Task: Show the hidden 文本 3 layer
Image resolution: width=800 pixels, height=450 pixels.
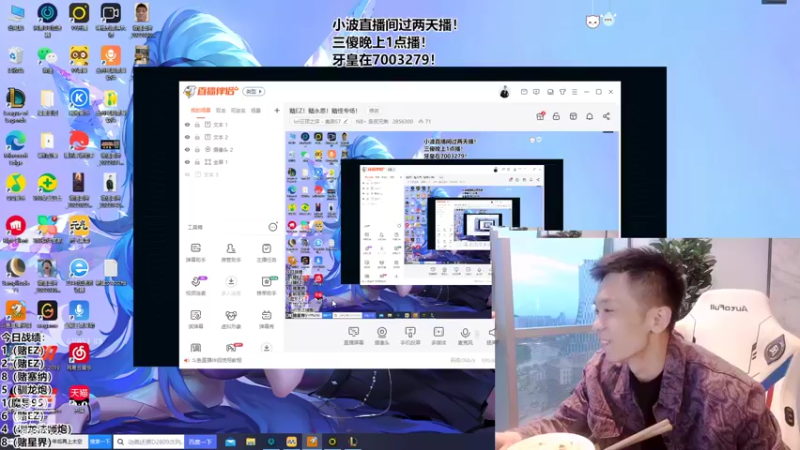Action: [x=187, y=174]
